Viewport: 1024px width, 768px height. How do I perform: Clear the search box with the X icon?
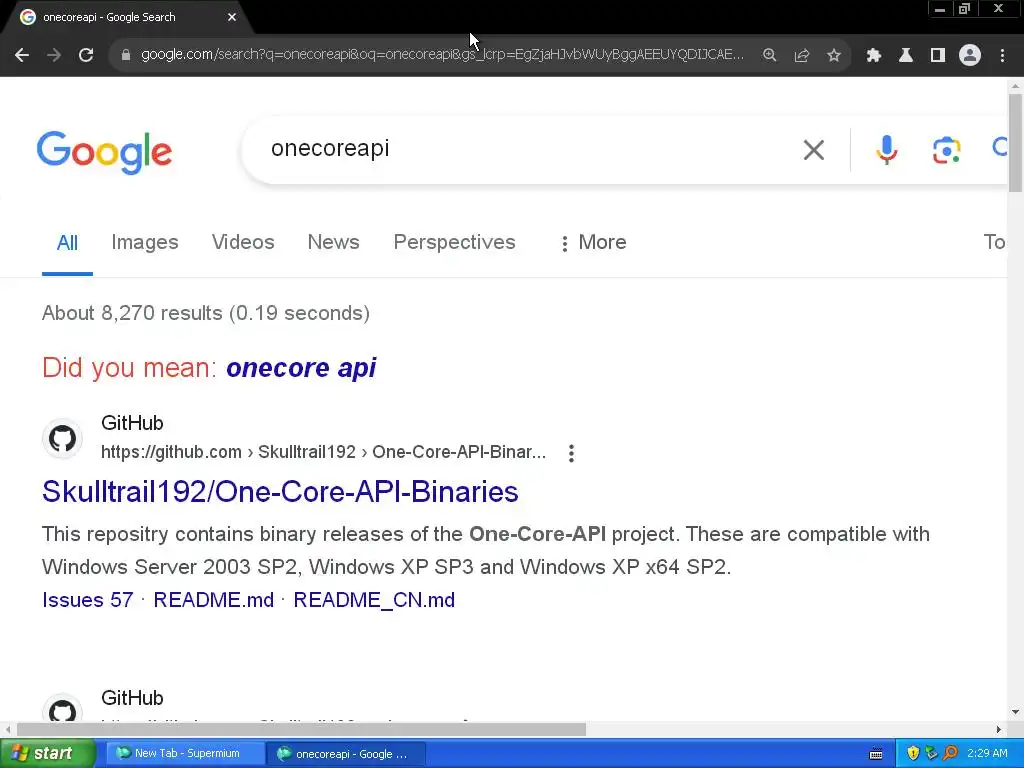coord(814,150)
